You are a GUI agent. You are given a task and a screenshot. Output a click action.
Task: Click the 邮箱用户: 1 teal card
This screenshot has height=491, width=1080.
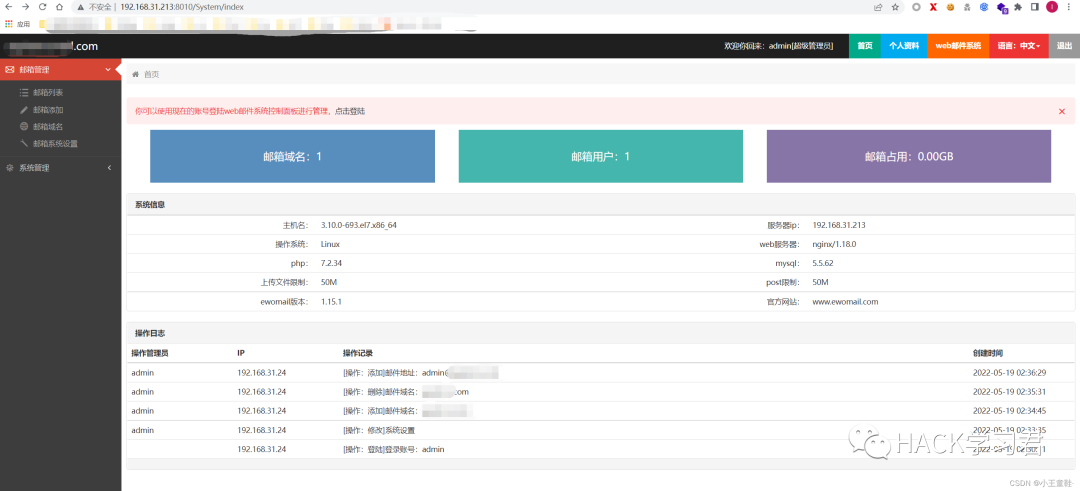point(601,156)
